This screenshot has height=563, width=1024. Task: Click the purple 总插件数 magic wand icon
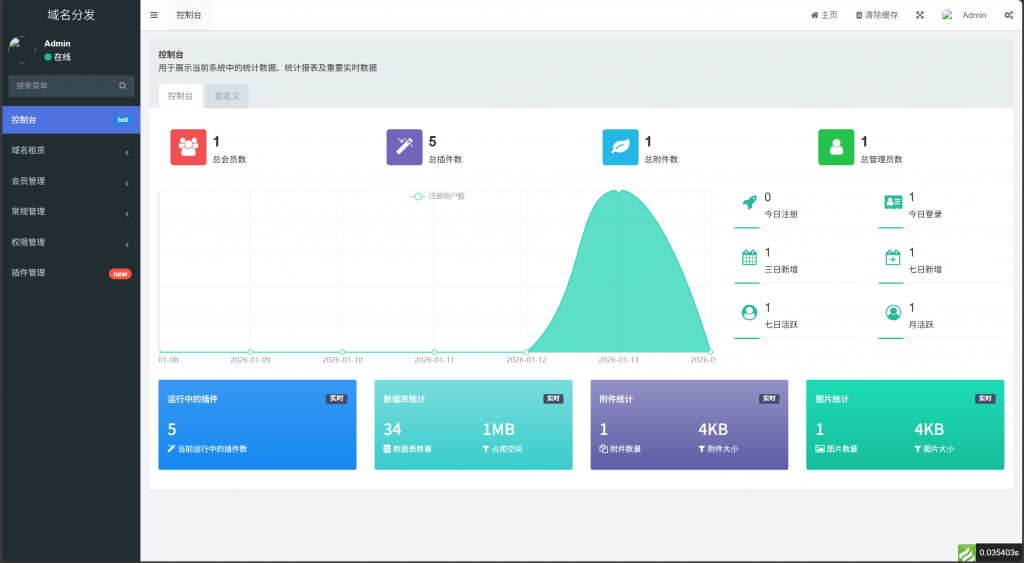tap(403, 147)
